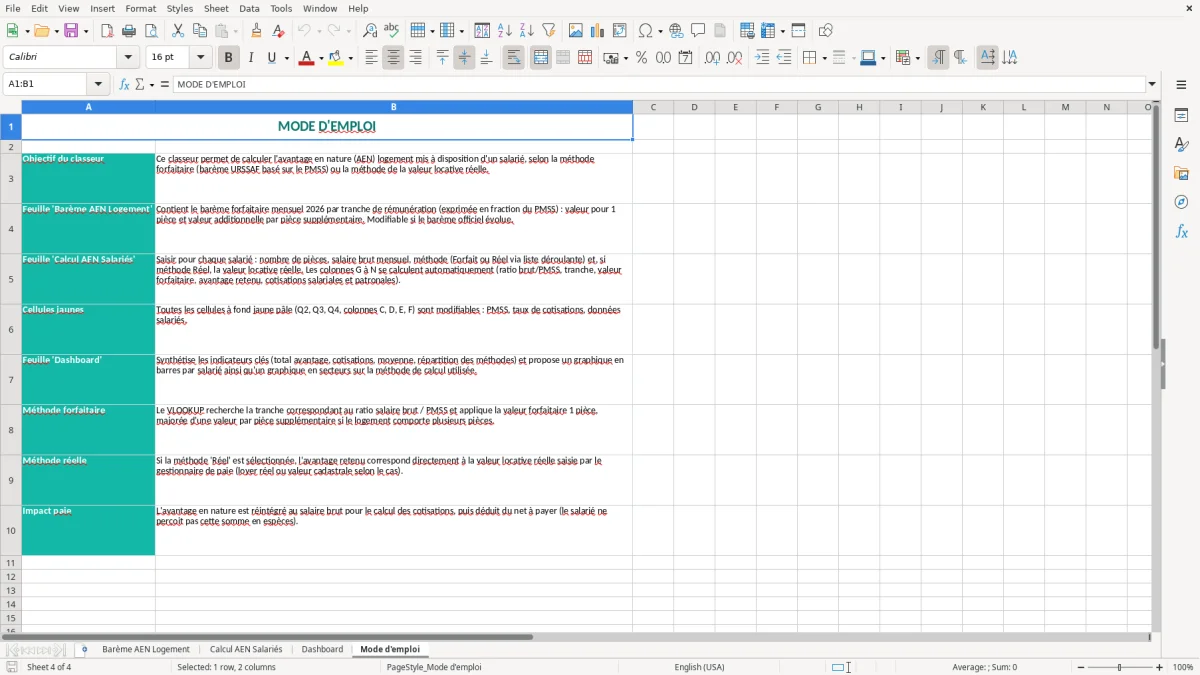Click Add Decimal Place icon
The height and width of the screenshot is (675, 1200).
(712, 58)
